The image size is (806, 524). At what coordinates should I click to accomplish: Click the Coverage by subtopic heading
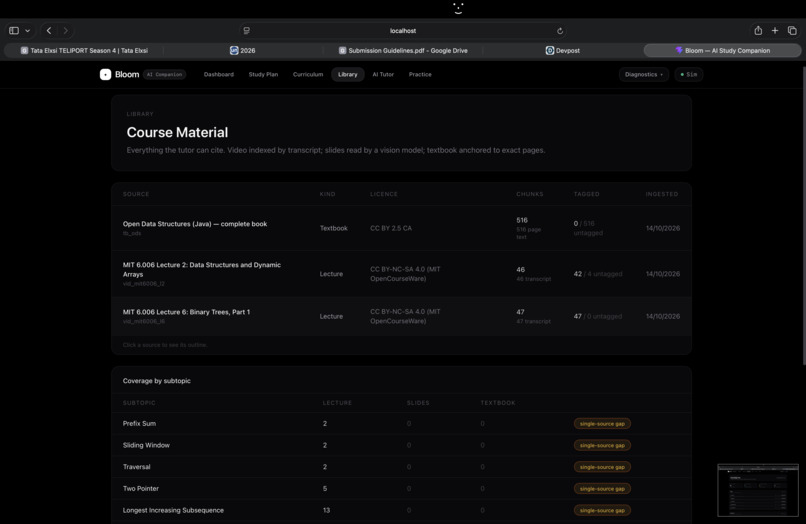[x=156, y=381]
